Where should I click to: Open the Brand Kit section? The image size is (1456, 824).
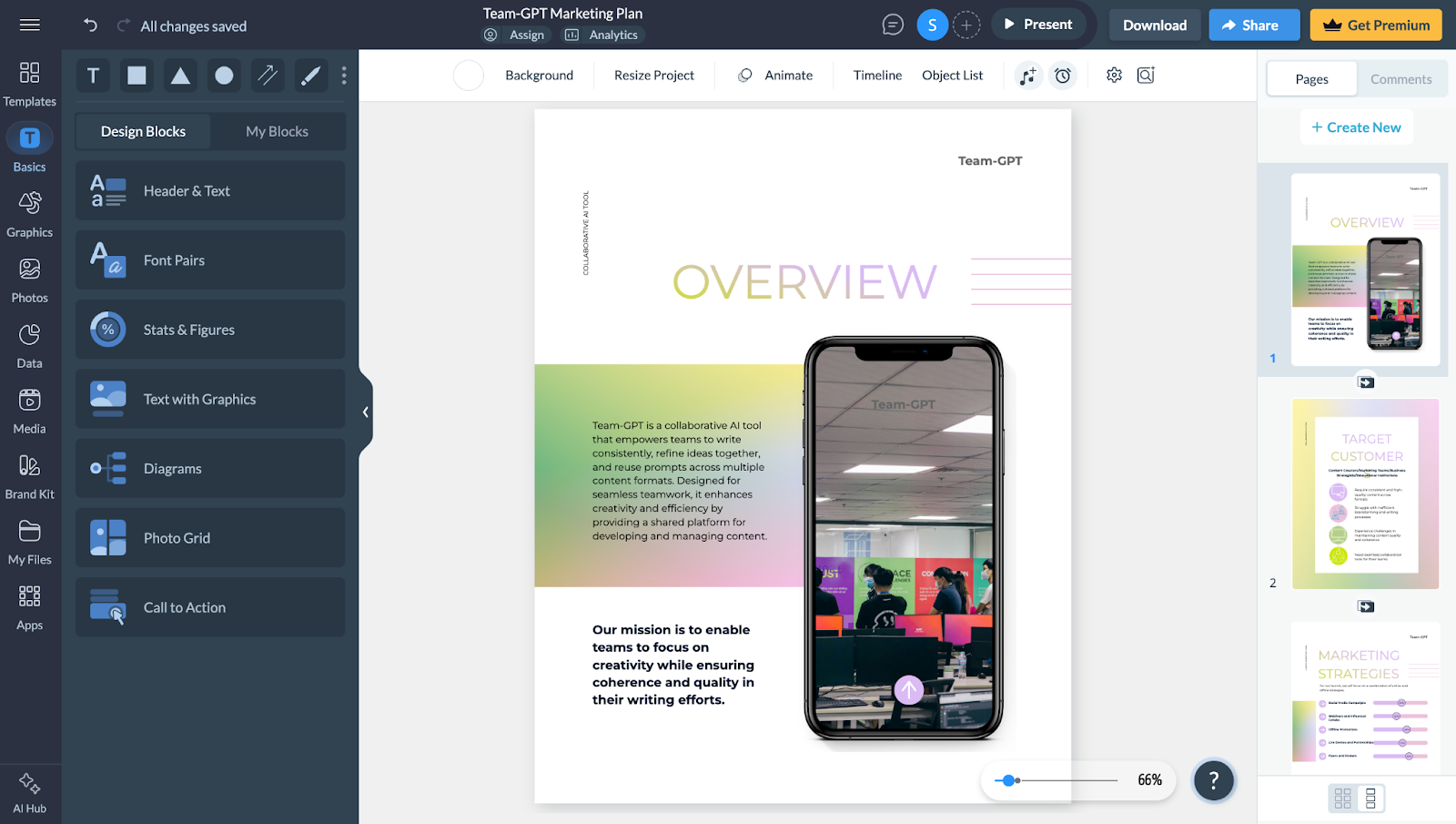tap(30, 477)
